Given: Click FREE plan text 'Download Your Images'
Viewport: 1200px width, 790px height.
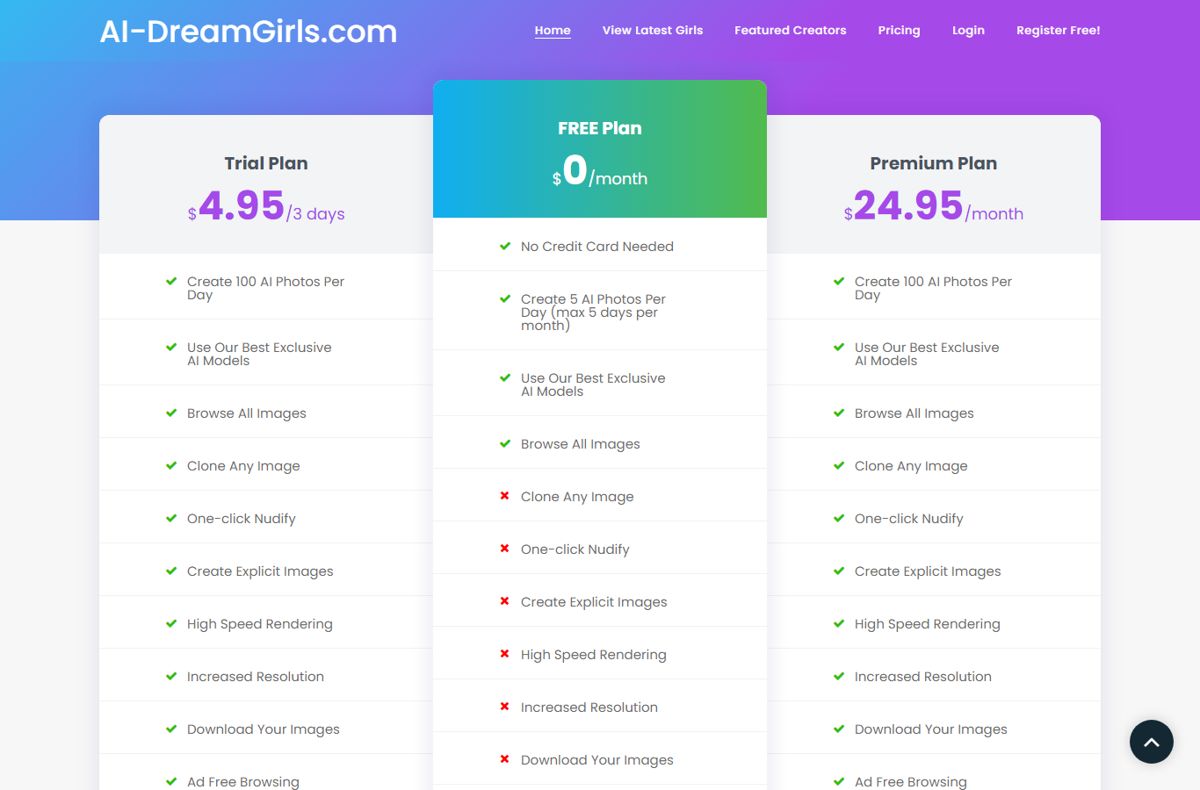Looking at the screenshot, I should tap(597, 760).
